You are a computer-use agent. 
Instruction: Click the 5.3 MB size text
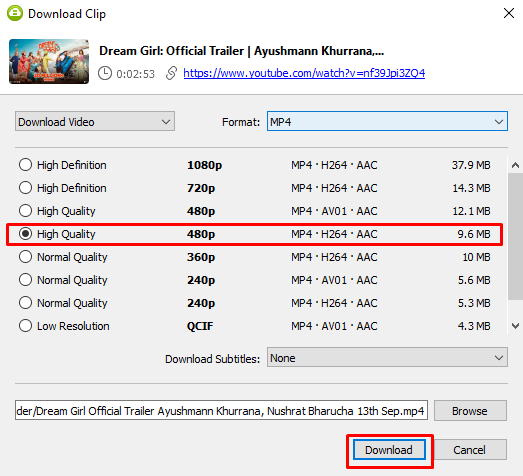474,303
